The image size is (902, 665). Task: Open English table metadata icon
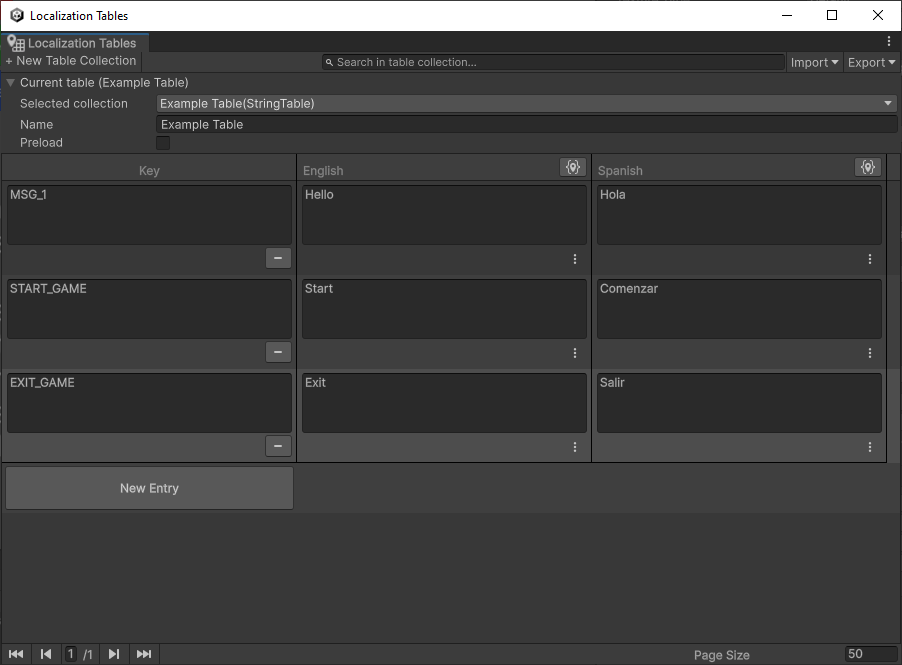click(572, 168)
